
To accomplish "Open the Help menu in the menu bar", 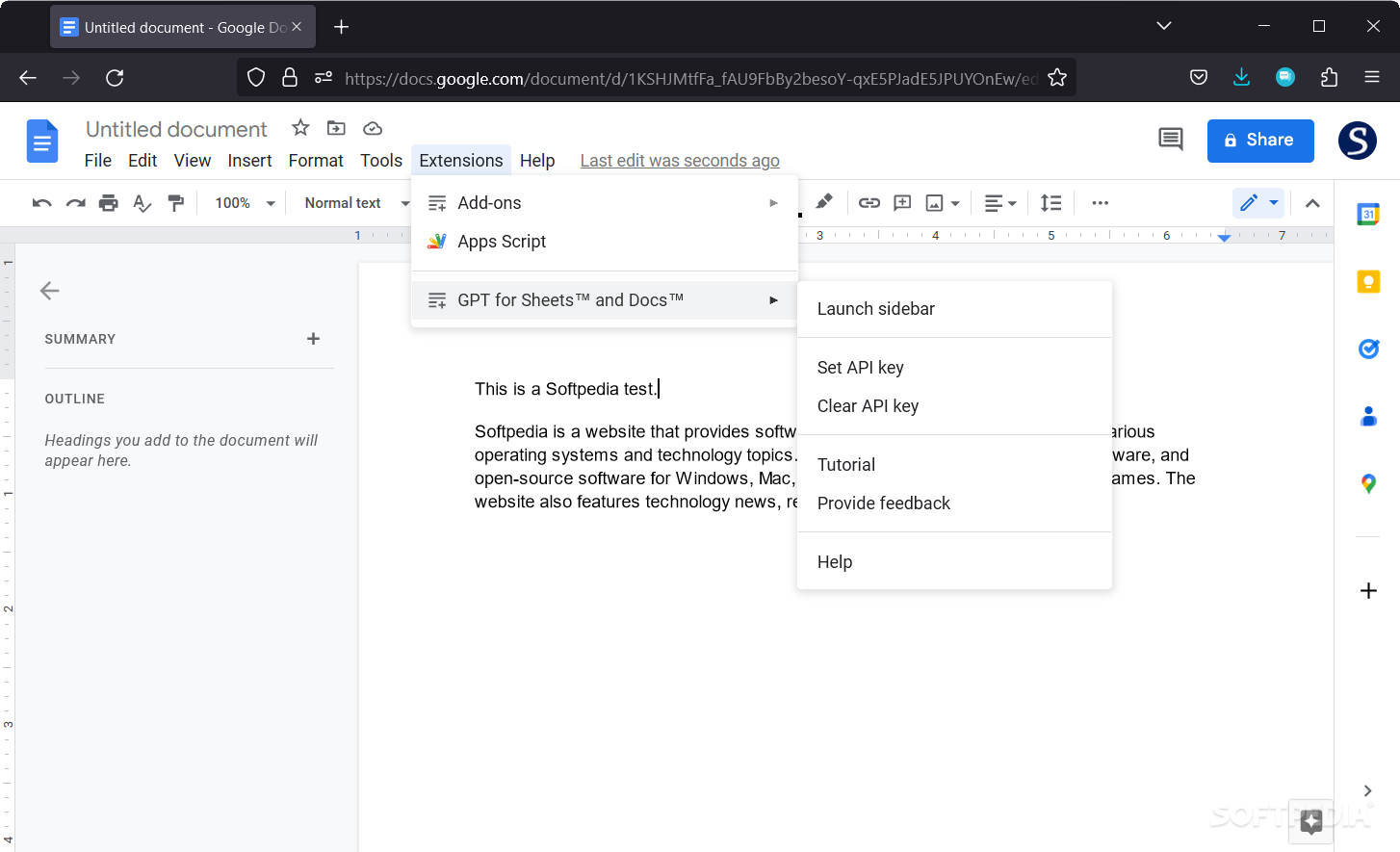I will 537,161.
